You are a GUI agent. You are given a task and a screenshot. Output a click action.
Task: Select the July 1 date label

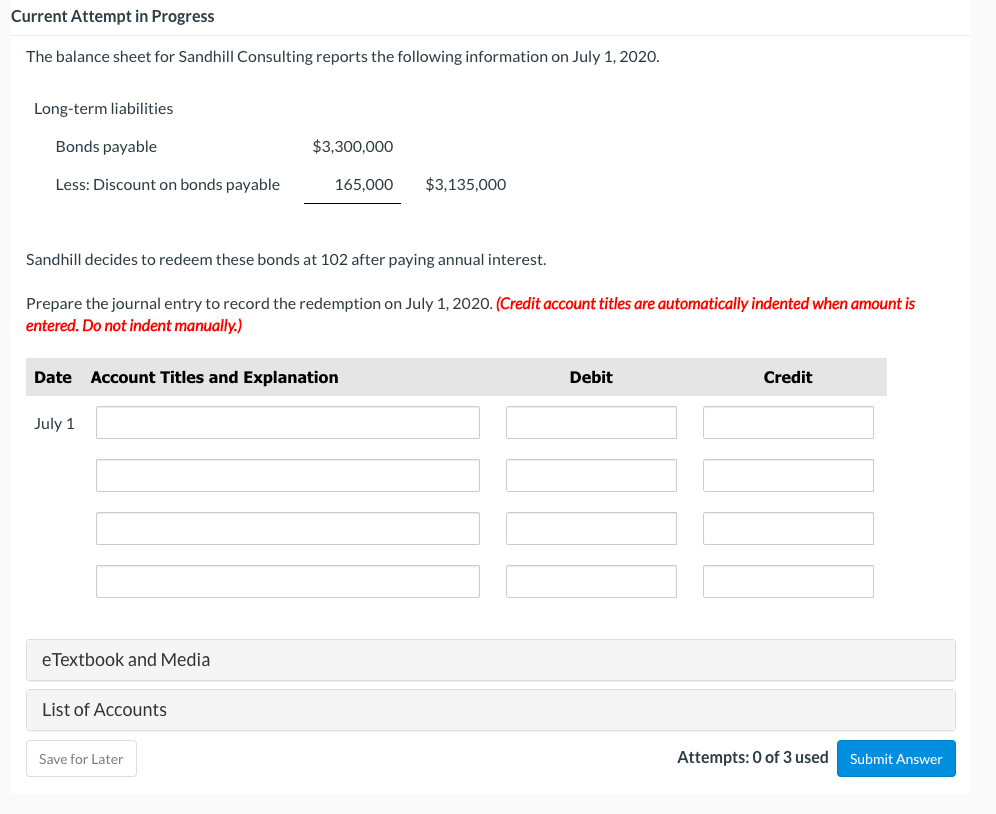(x=54, y=423)
